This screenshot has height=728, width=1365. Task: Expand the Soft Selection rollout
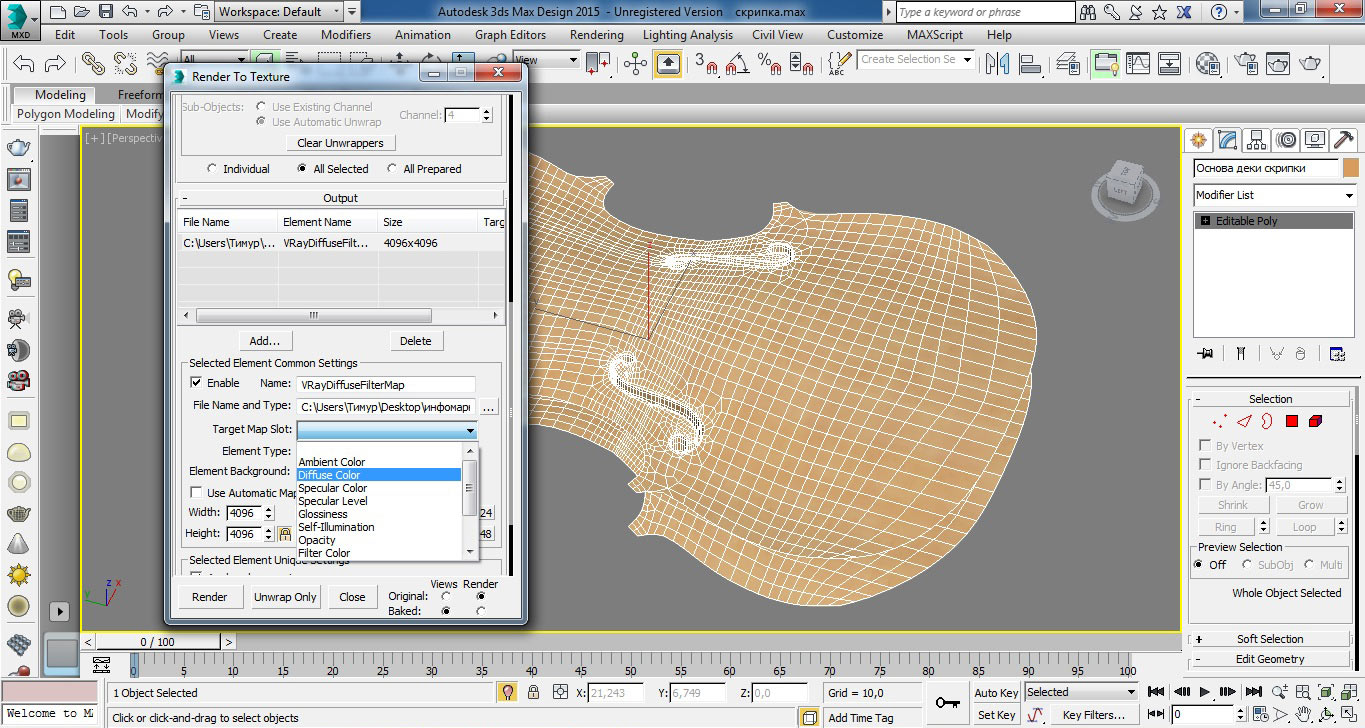(x=1269, y=639)
